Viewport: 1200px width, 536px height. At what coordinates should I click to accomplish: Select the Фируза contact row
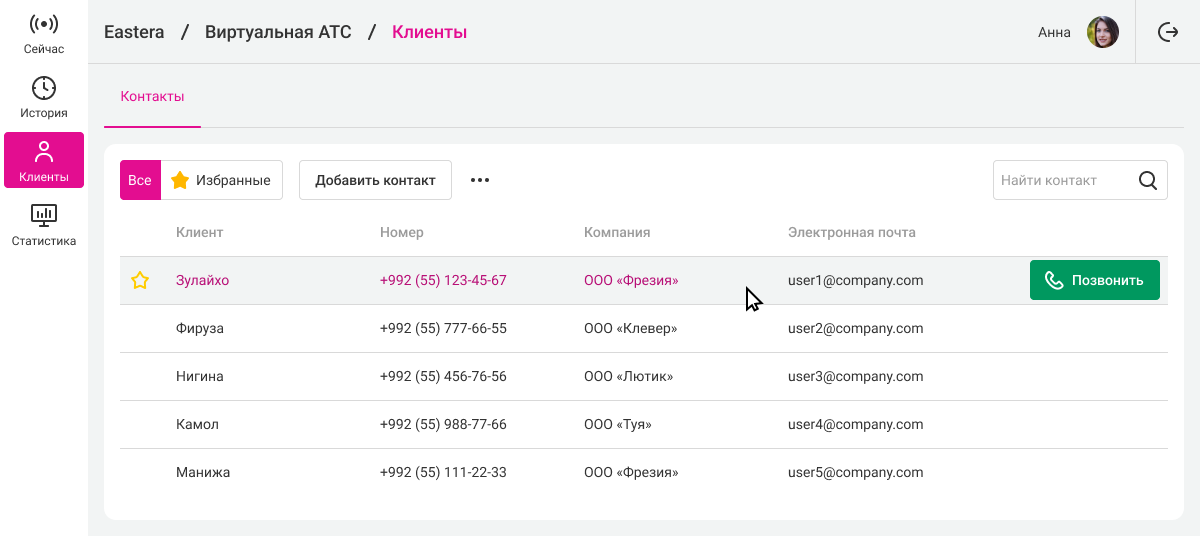(x=200, y=328)
